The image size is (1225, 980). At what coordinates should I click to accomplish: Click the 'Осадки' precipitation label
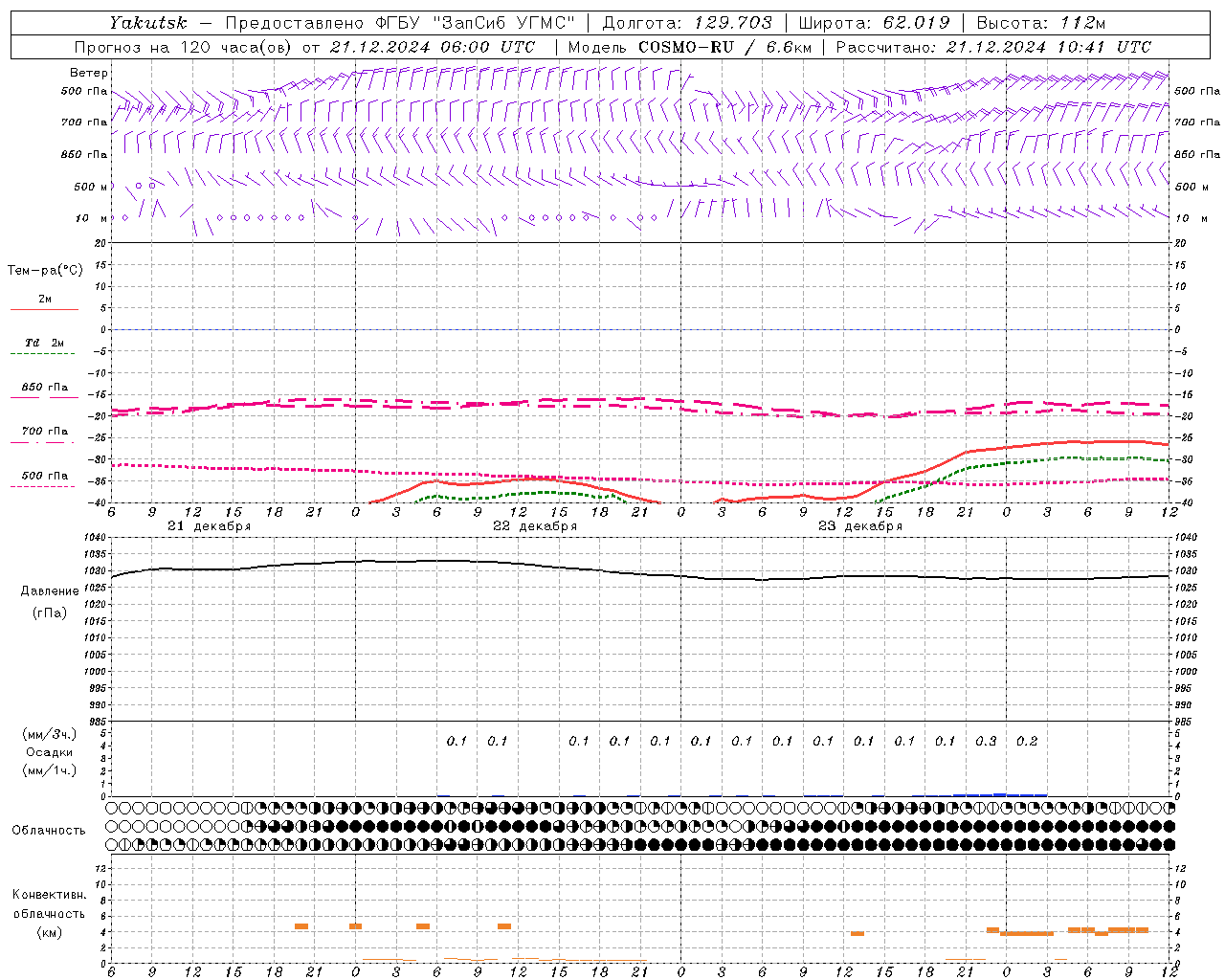(x=50, y=752)
